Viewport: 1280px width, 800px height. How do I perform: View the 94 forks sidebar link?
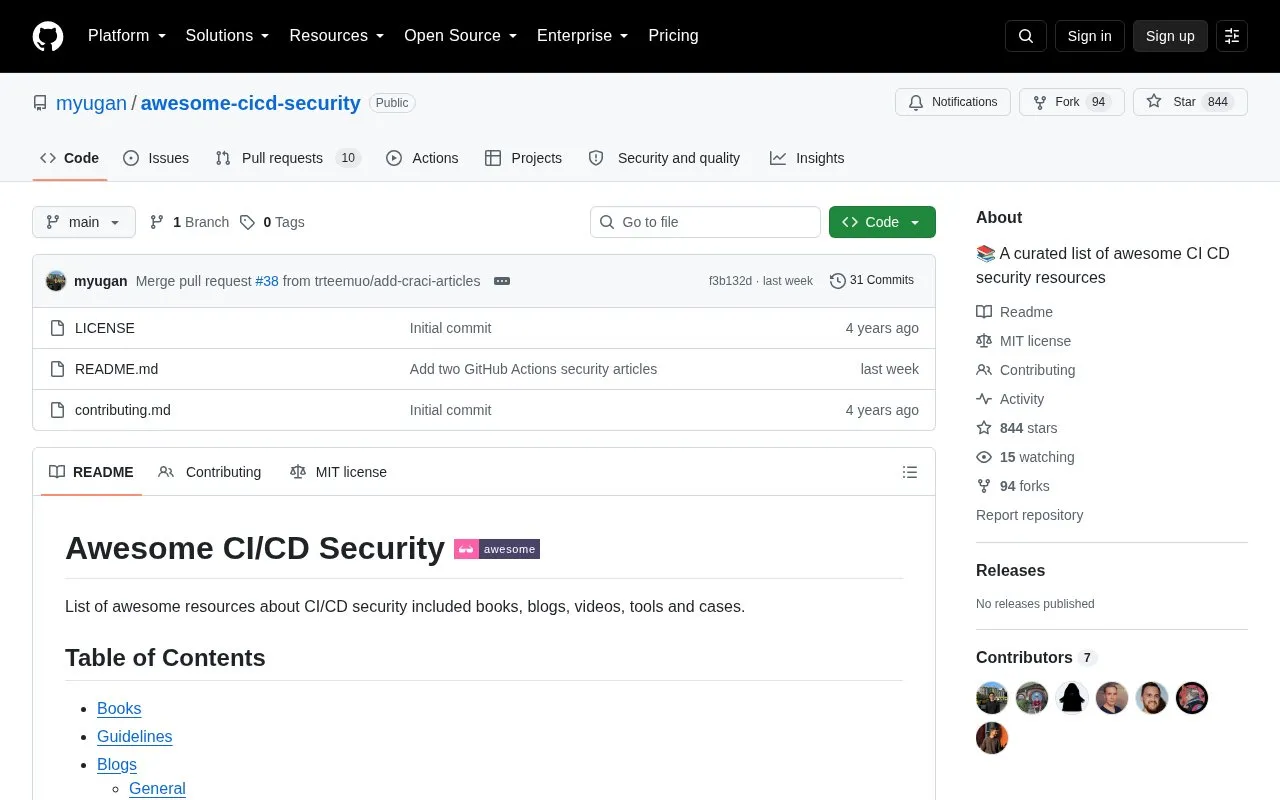pyautogui.click(x=1013, y=486)
